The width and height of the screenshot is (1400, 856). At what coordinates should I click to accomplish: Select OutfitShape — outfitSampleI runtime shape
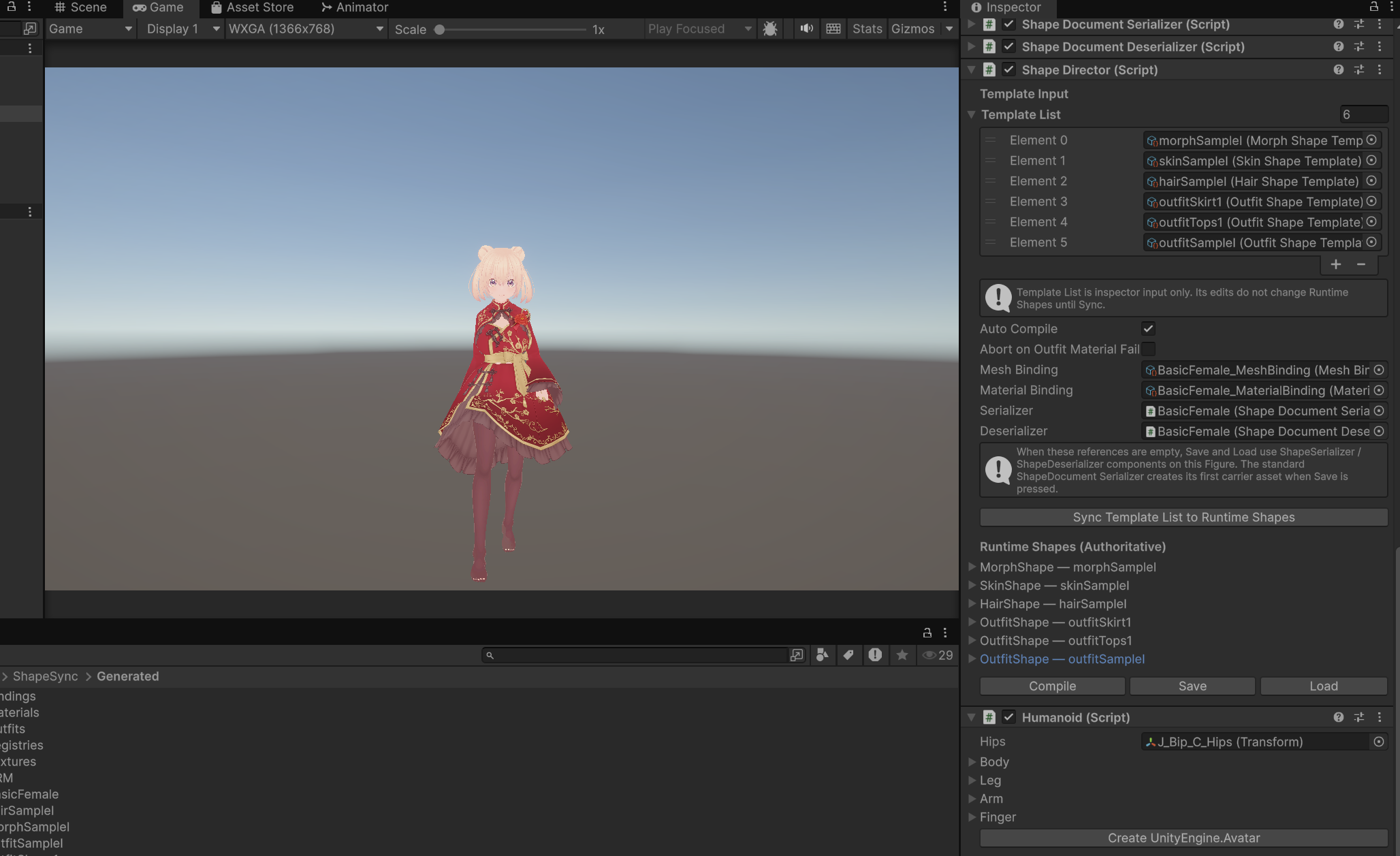pos(1062,659)
